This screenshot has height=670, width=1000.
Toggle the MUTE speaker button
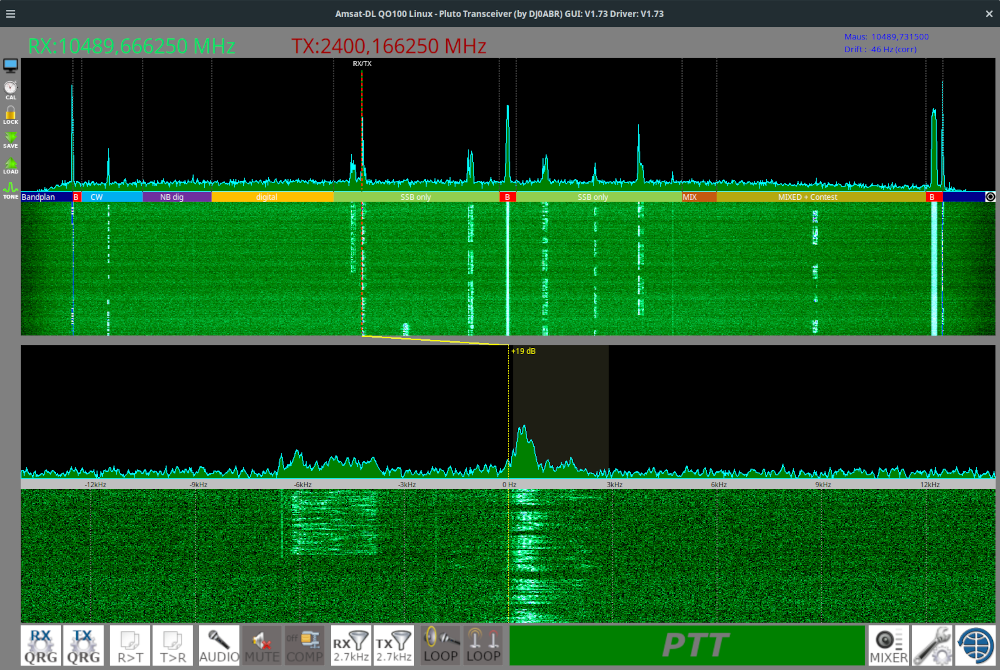point(262,645)
